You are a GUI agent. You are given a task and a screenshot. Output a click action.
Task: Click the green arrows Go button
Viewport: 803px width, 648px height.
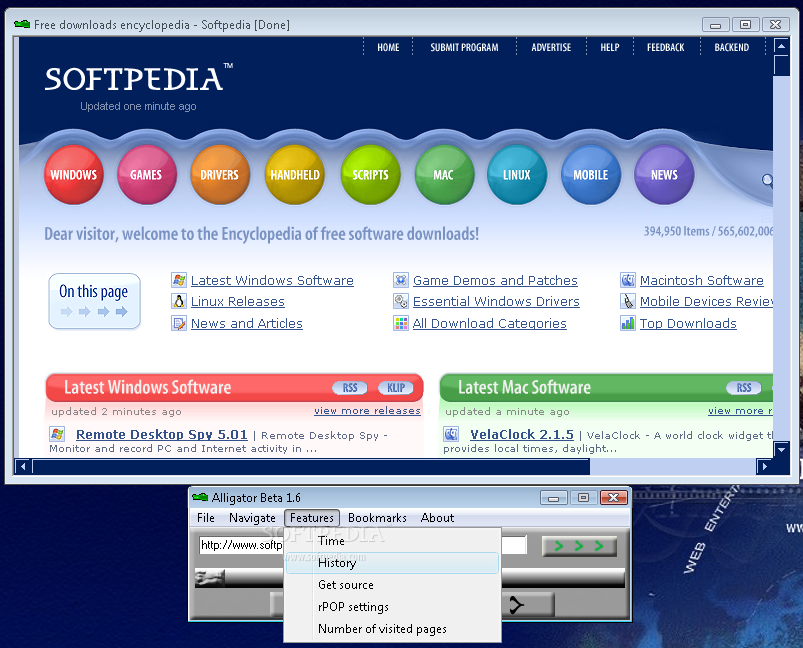click(x=579, y=546)
